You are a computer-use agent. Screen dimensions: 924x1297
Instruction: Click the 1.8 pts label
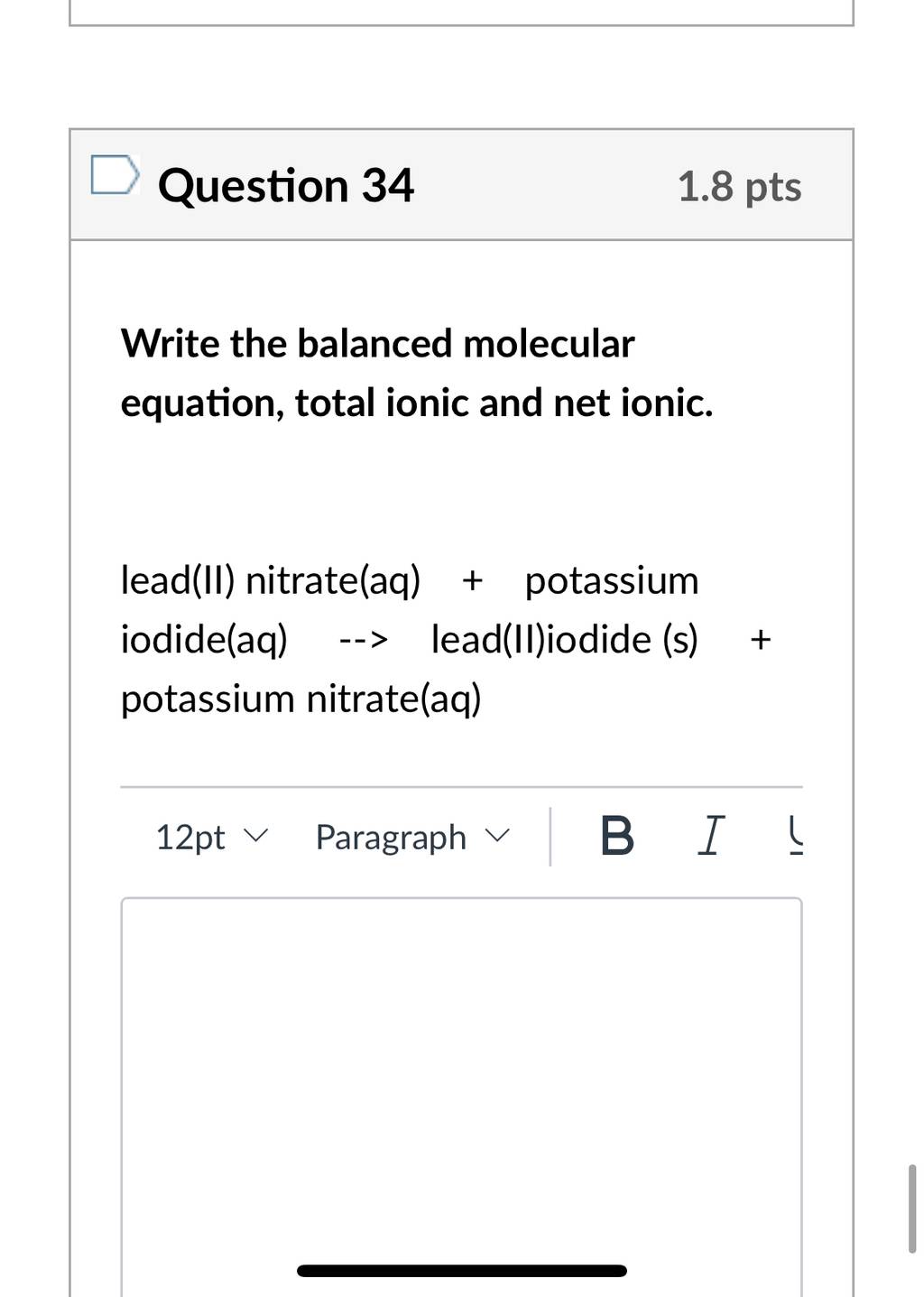click(x=739, y=187)
